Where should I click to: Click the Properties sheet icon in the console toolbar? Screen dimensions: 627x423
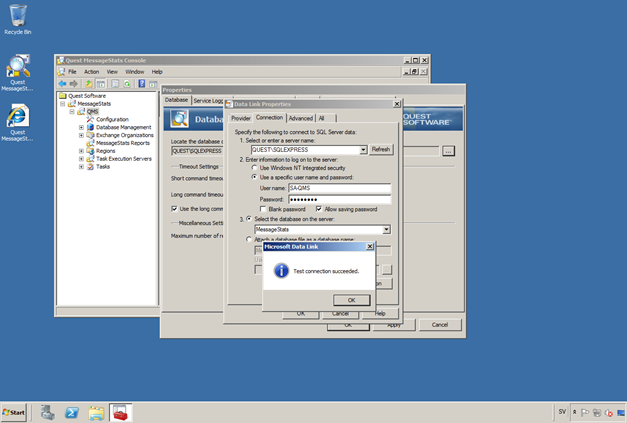click(x=115, y=84)
